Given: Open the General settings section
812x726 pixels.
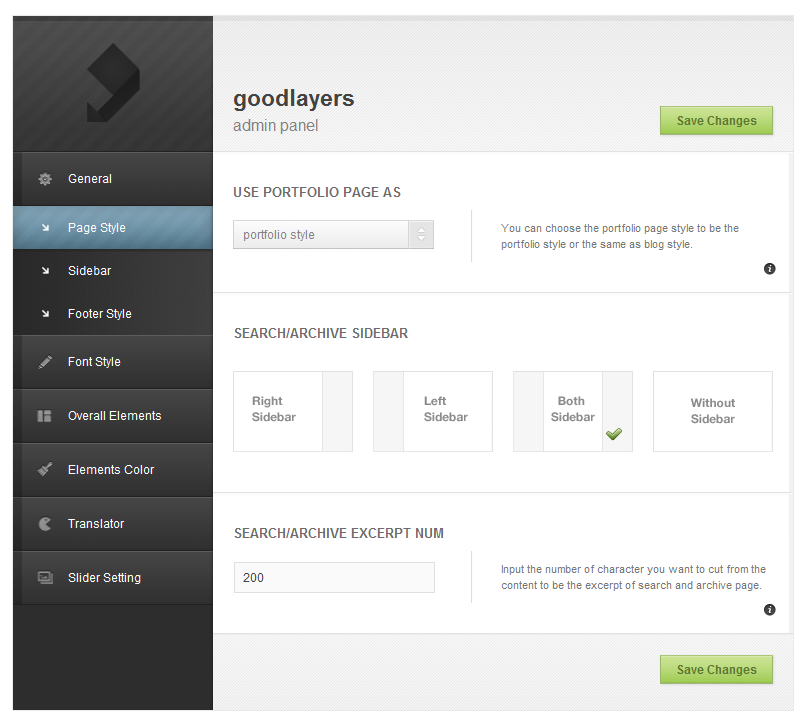Looking at the screenshot, I should [90, 178].
